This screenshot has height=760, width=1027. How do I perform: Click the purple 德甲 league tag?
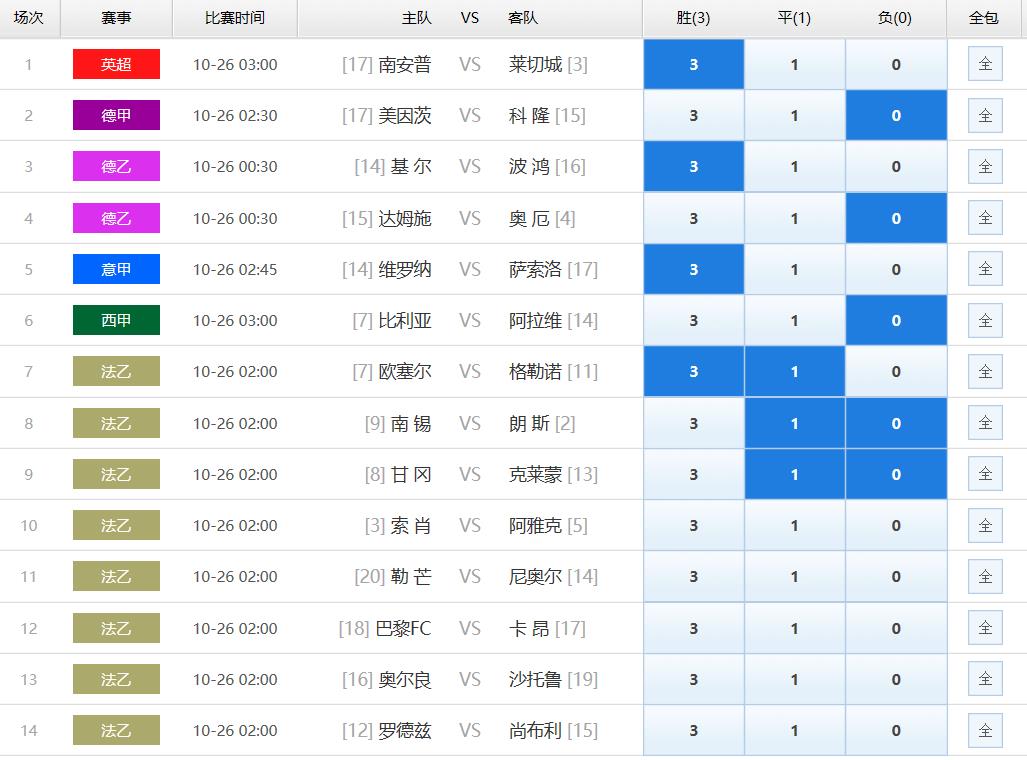click(x=117, y=115)
